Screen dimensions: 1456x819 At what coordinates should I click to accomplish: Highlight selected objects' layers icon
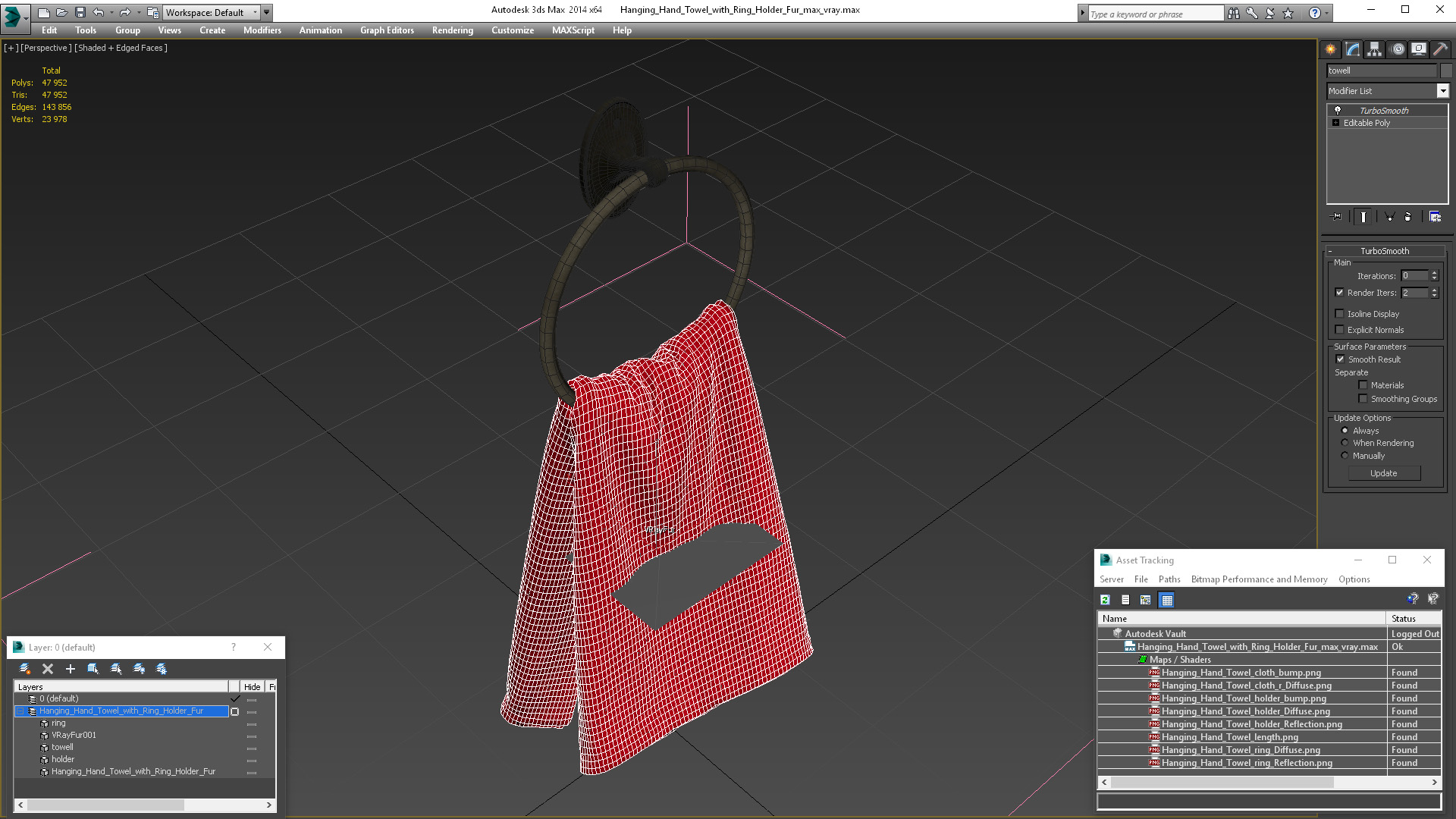coord(116,669)
